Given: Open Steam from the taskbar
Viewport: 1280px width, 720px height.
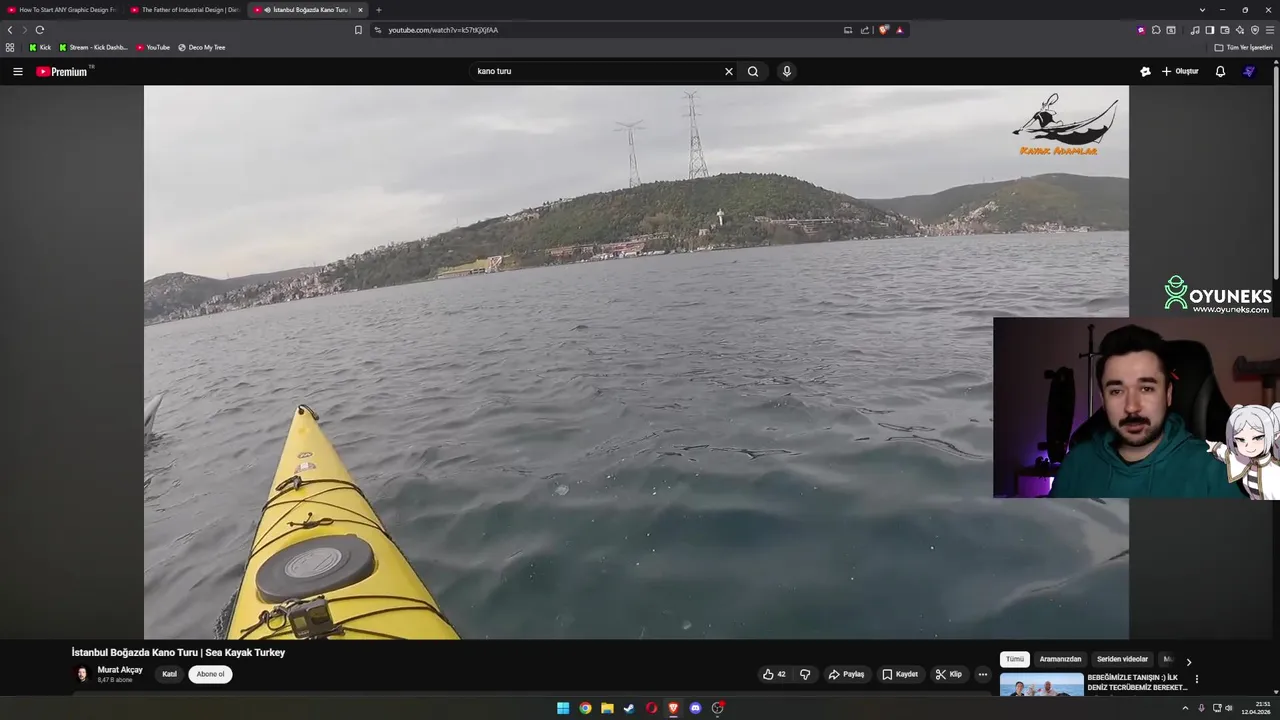Looking at the screenshot, I should point(629,708).
